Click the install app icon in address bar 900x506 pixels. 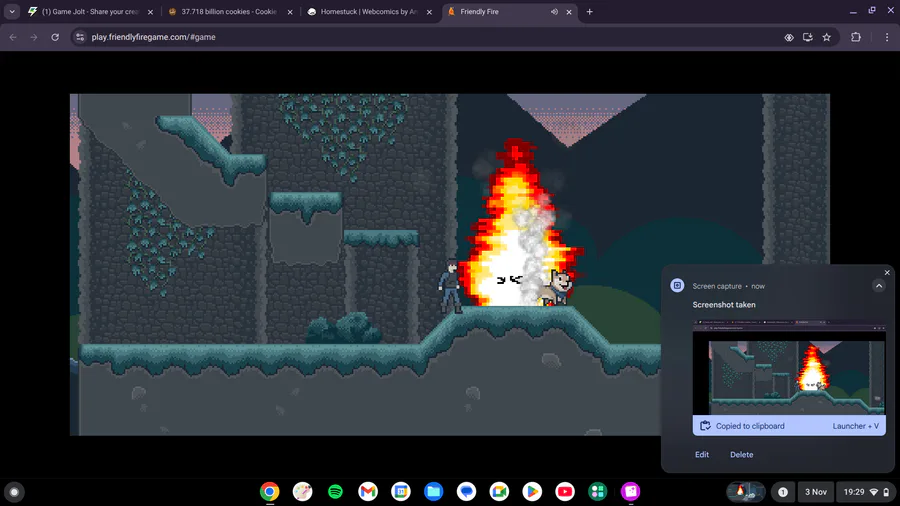click(x=808, y=37)
